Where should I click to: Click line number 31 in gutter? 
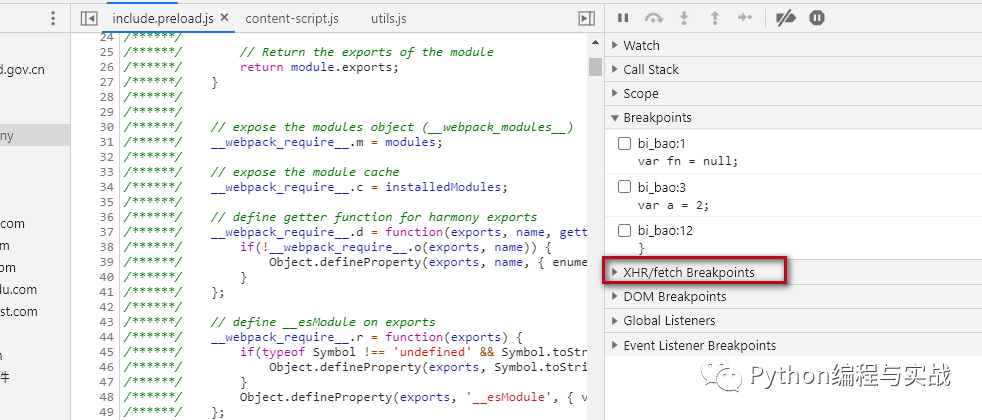[x=106, y=142]
